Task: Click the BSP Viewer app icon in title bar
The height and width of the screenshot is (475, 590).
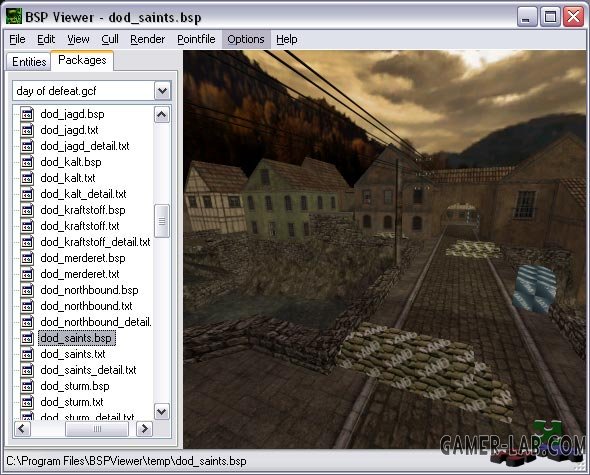Action: tap(14, 16)
